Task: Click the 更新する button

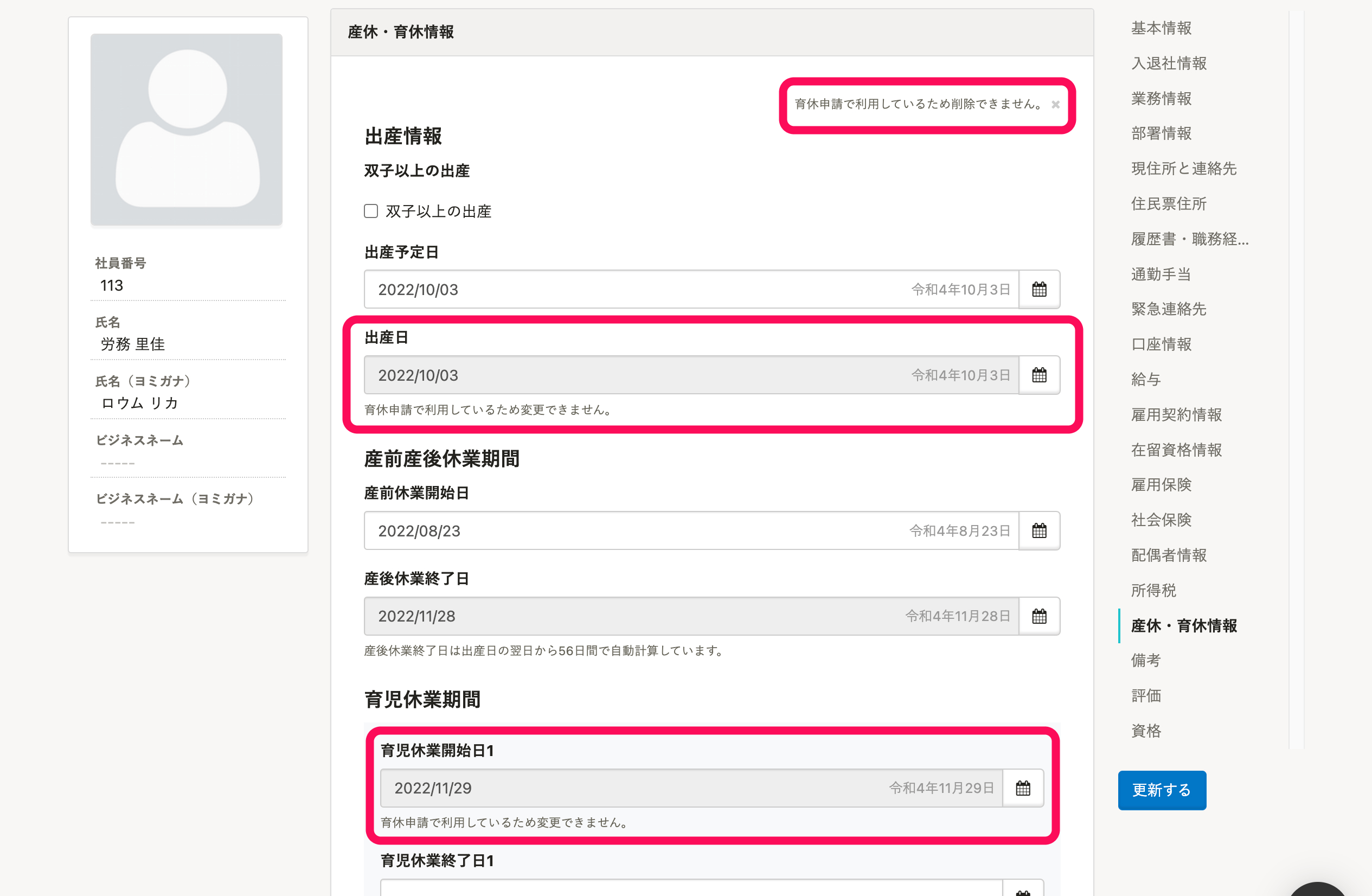Action: point(1162,790)
